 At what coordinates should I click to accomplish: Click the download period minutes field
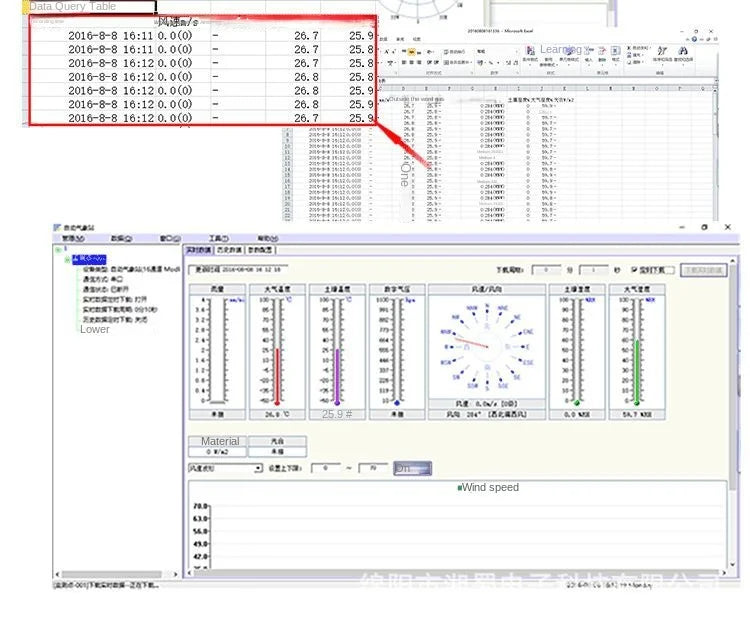(546, 270)
